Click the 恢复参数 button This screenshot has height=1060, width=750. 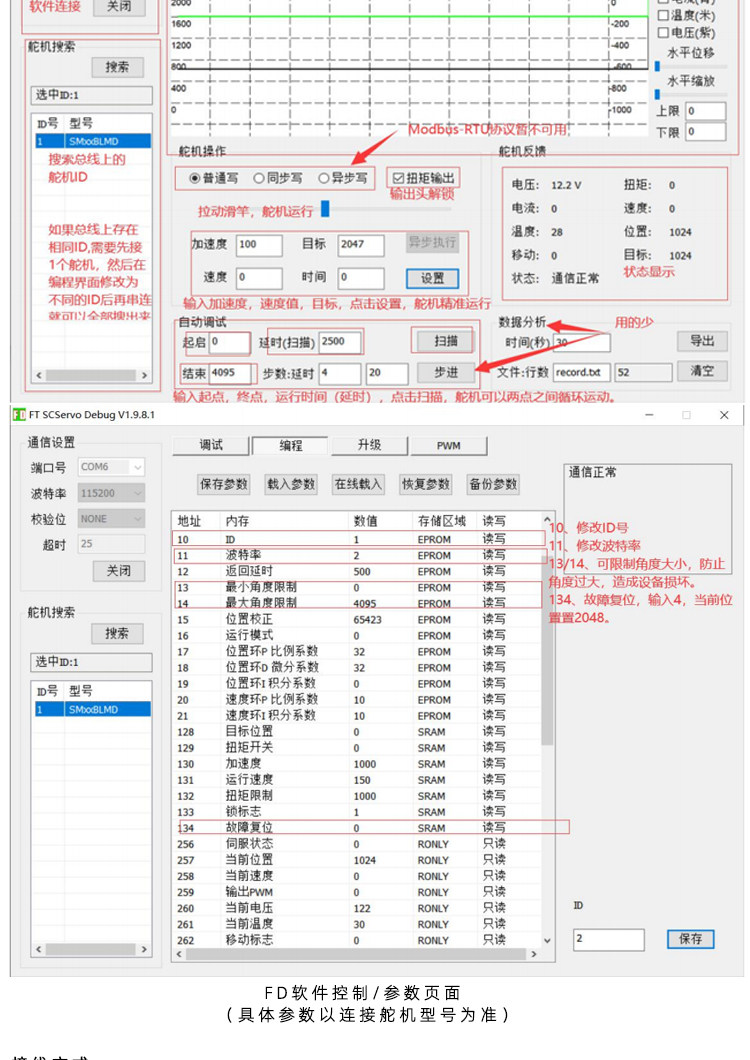tap(425, 484)
